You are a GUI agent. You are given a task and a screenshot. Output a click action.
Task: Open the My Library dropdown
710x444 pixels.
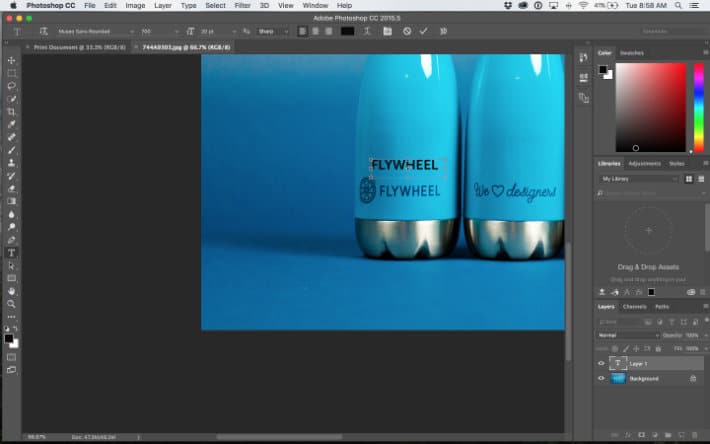click(639, 179)
